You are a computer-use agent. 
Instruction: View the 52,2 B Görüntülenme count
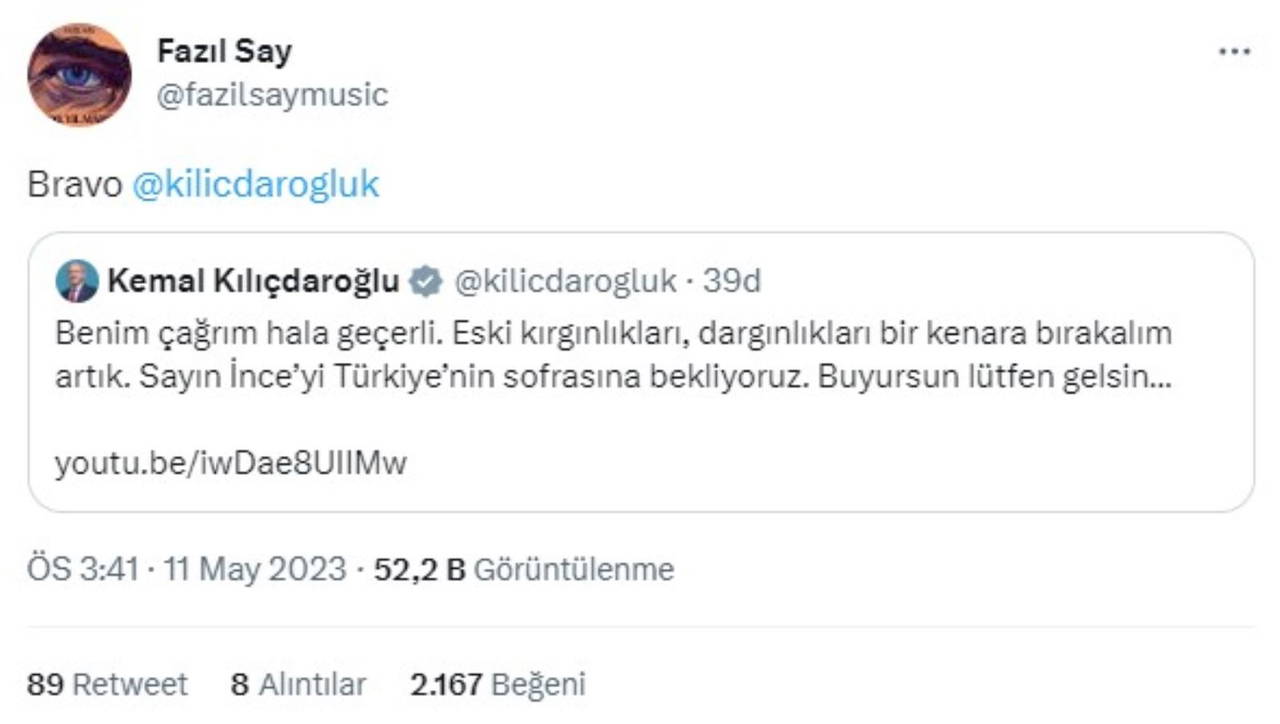click(523, 569)
